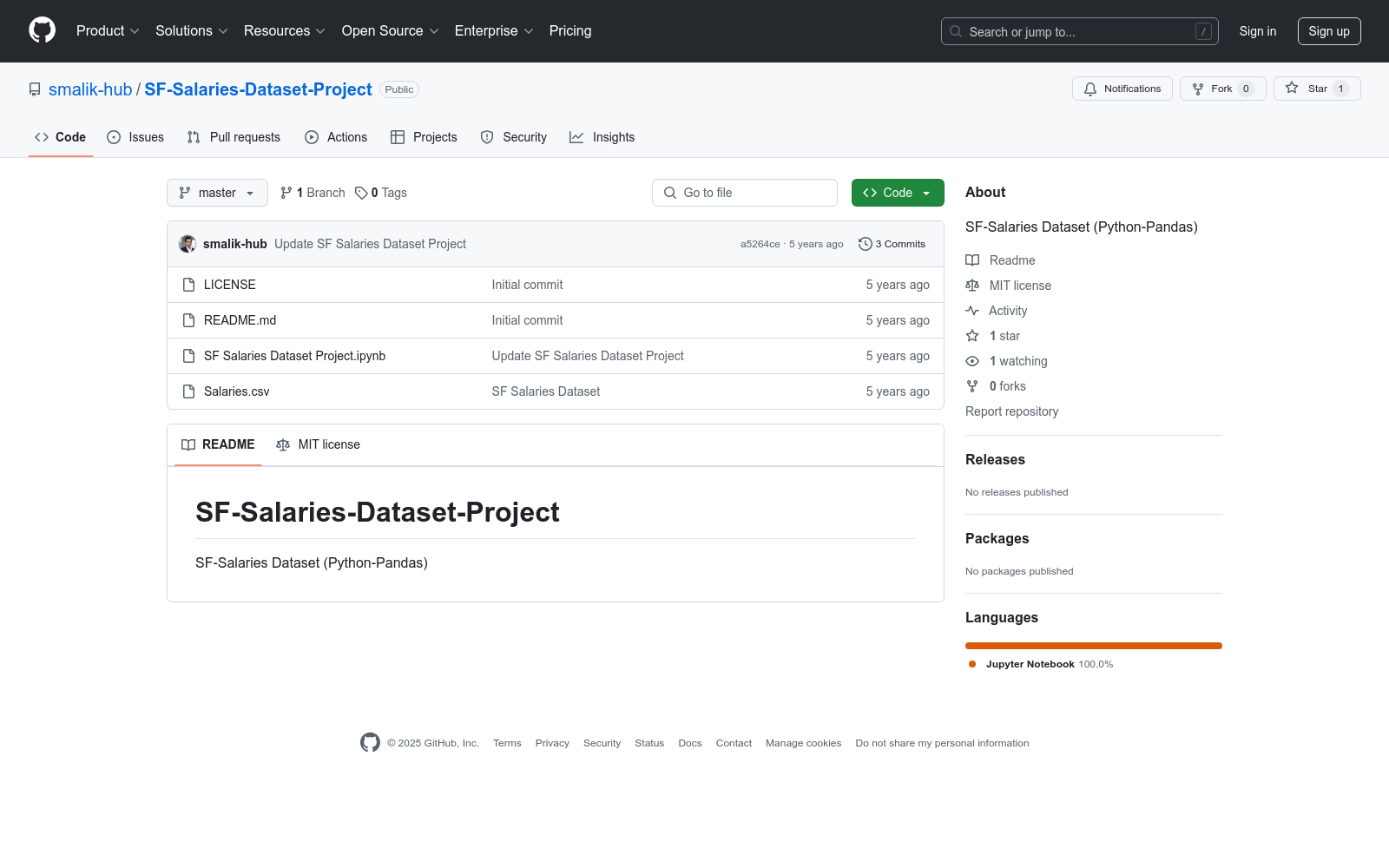Click Report repository
This screenshot has width=1389, height=868.
pyautogui.click(x=1012, y=411)
